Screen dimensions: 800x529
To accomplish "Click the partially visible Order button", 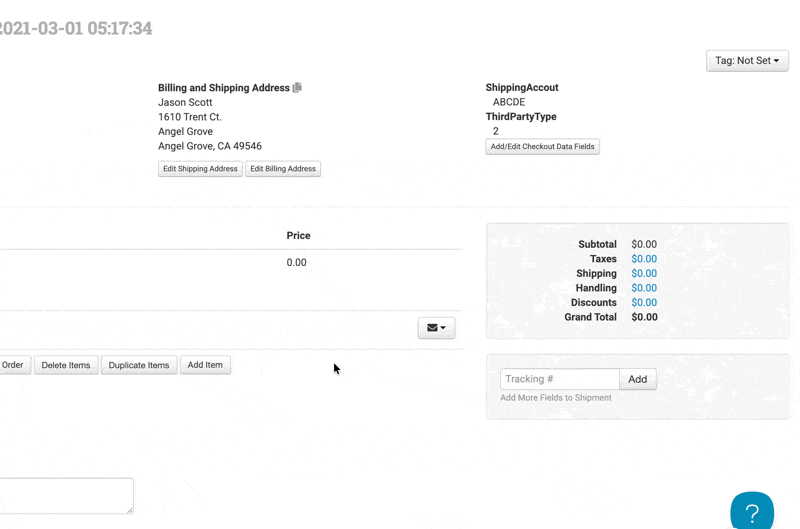I will click(x=14, y=365).
